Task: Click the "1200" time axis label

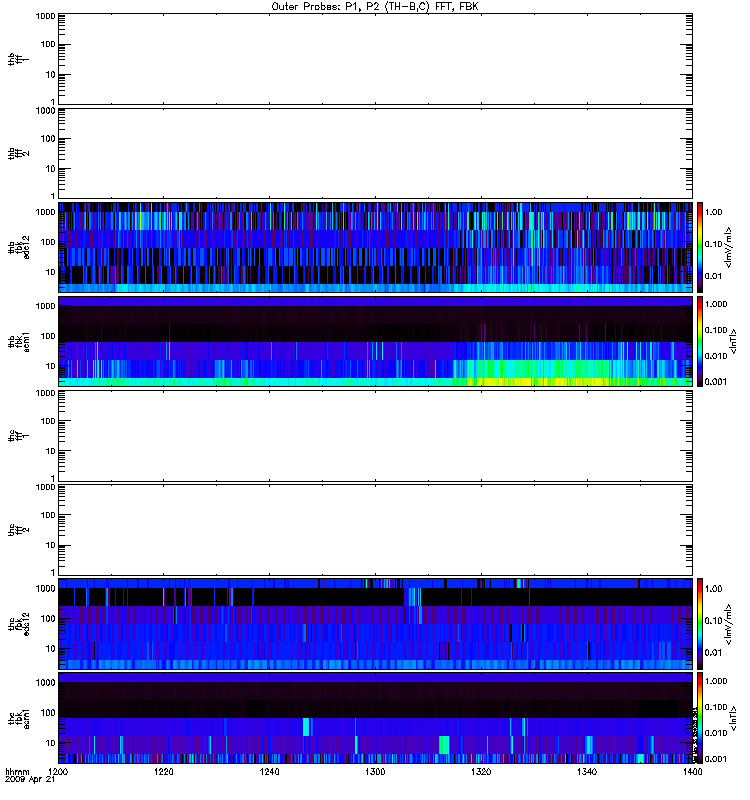Action: [x=58, y=772]
